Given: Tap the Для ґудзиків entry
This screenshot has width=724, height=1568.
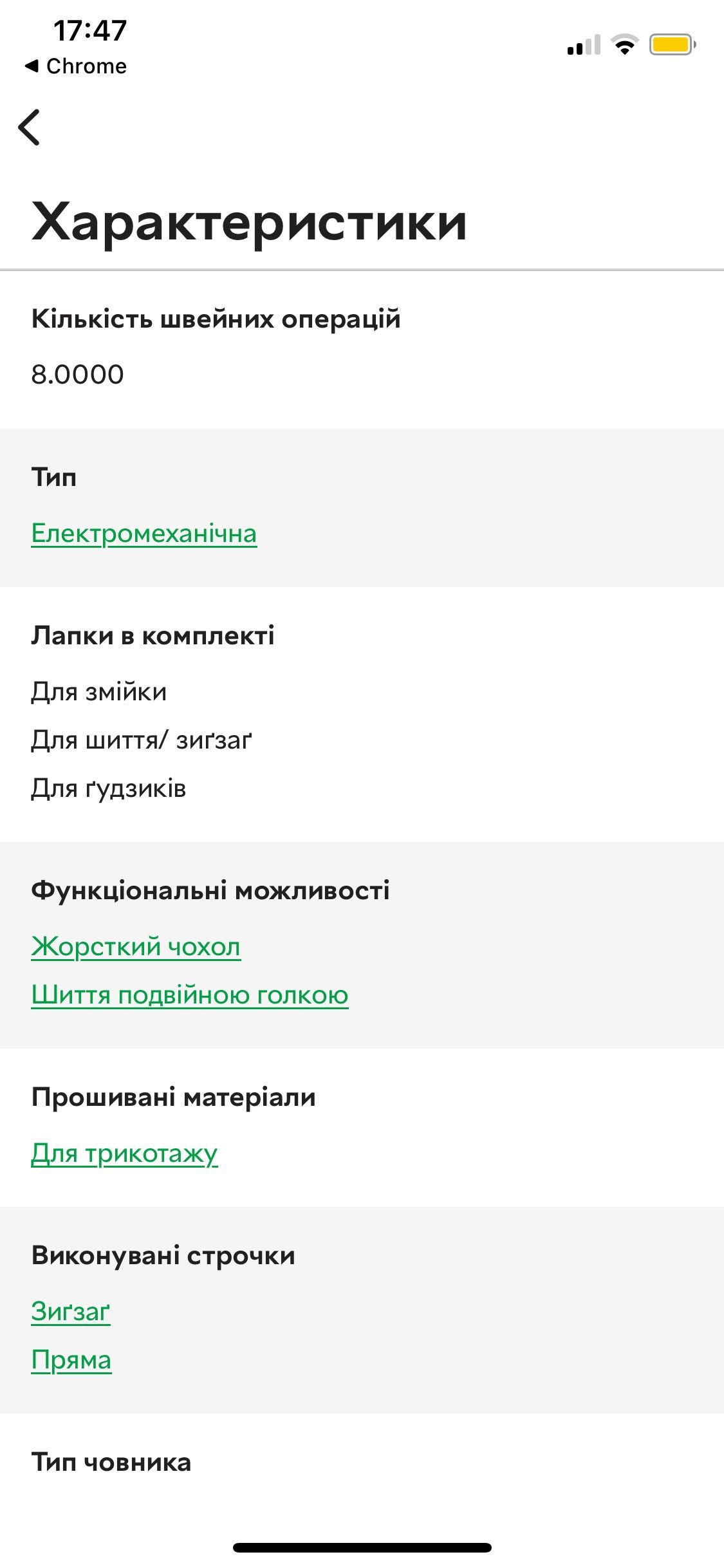Looking at the screenshot, I should pos(109,789).
